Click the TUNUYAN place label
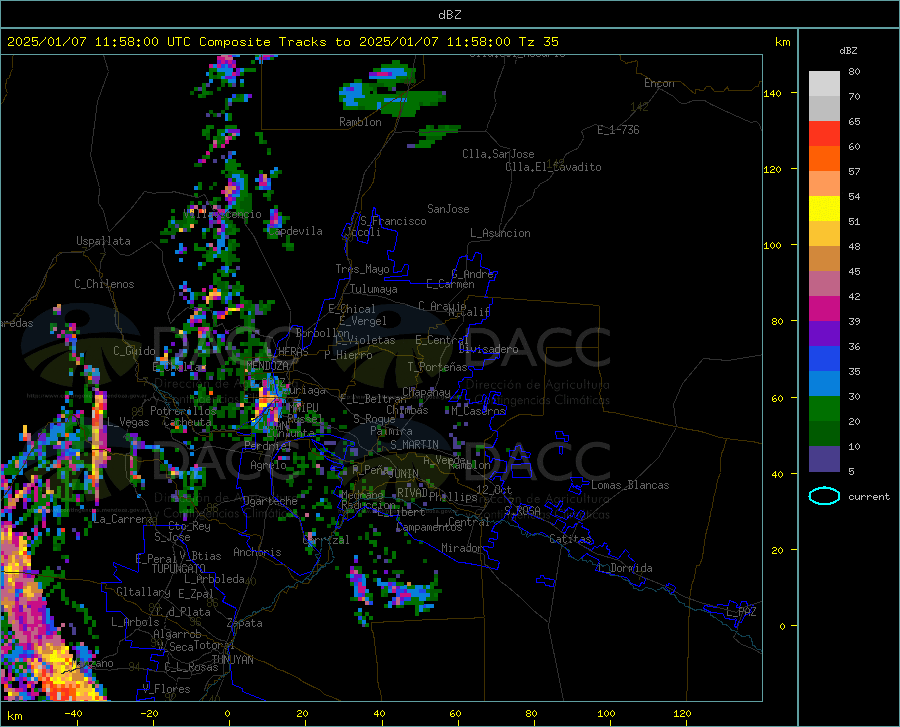This screenshot has width=900, height=727. [x=232, y=659]
